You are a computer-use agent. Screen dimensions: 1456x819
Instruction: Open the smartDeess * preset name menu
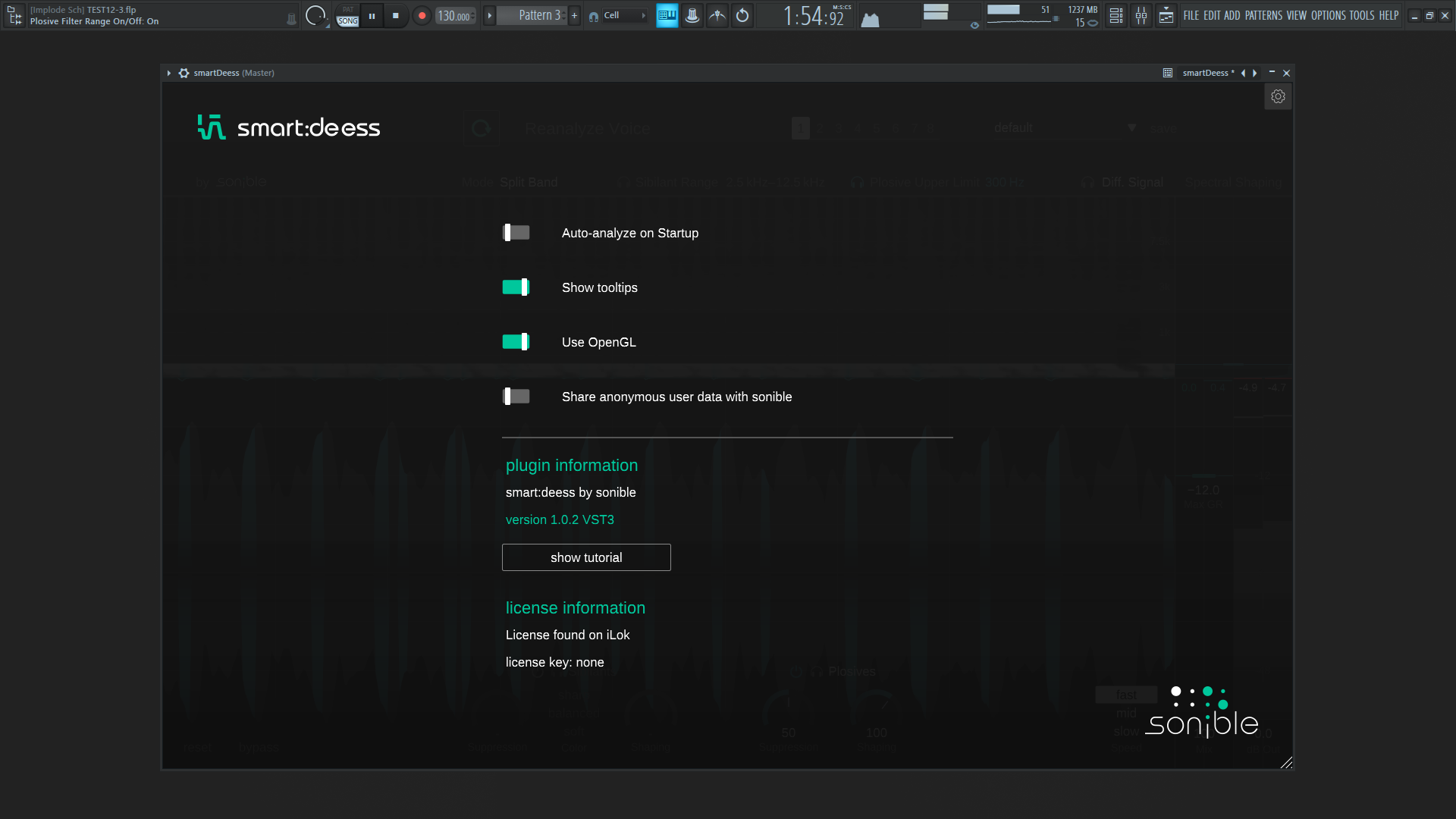pyautogui.click(x=1208, y=73)
